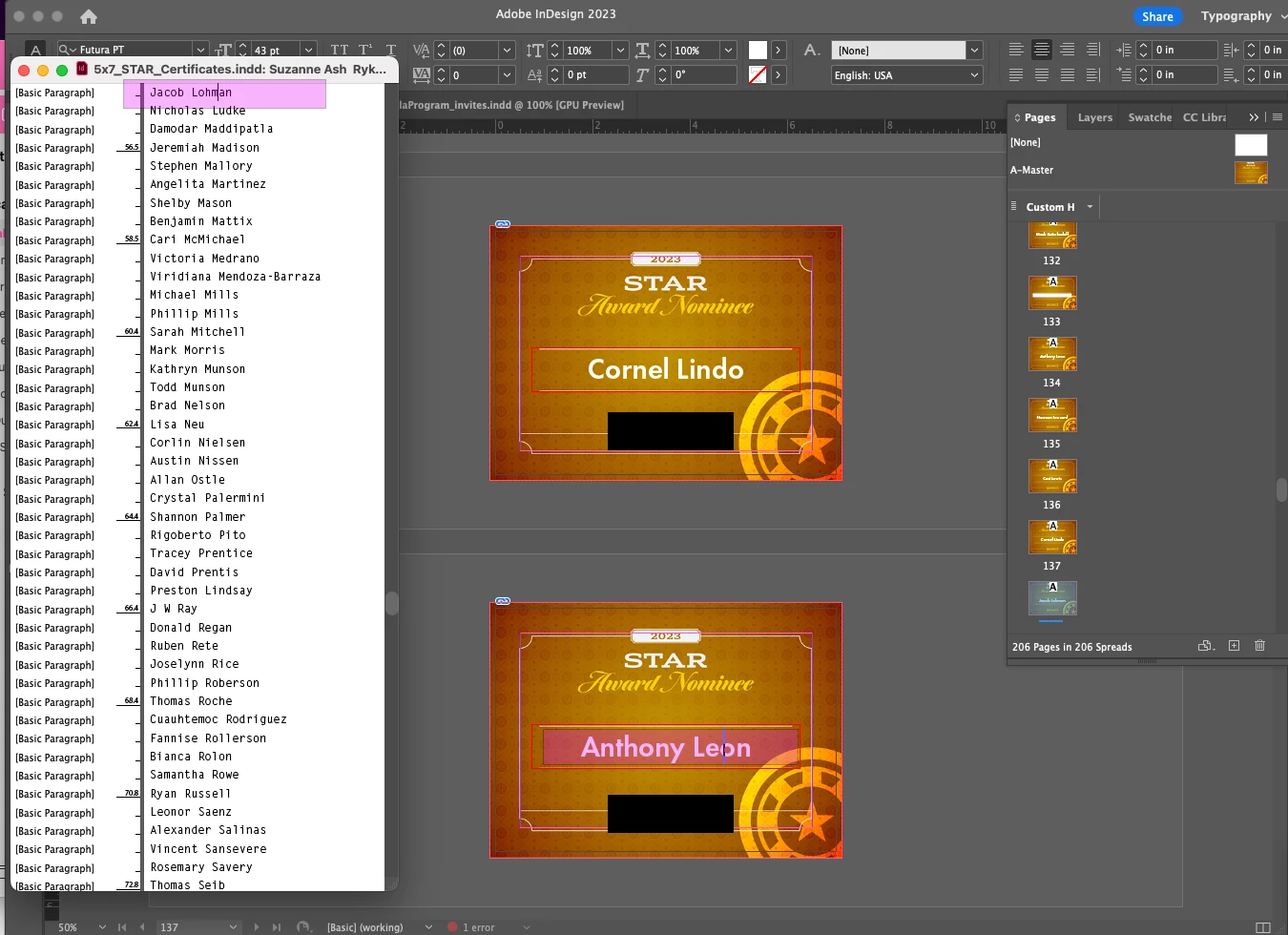This screenshot has height=935, width=1288.
Task: Delete selected pages with trash icon
Action: coord(1259,646)
